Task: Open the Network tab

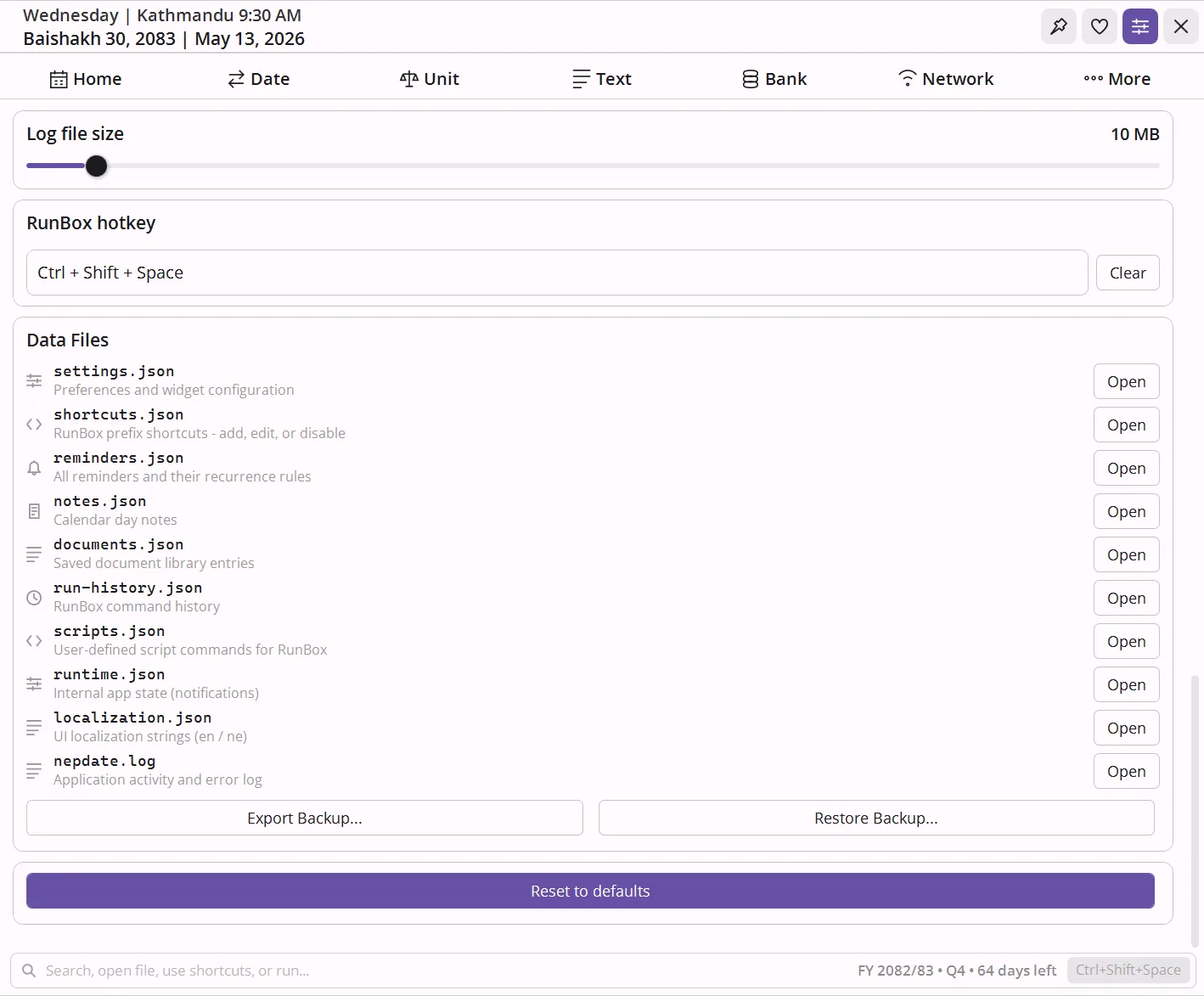Action: 946,79
